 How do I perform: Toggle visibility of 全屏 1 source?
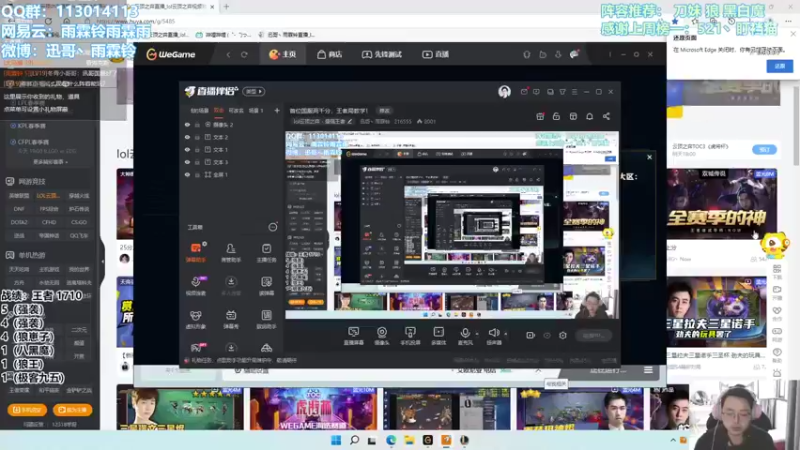pos(187,174)
